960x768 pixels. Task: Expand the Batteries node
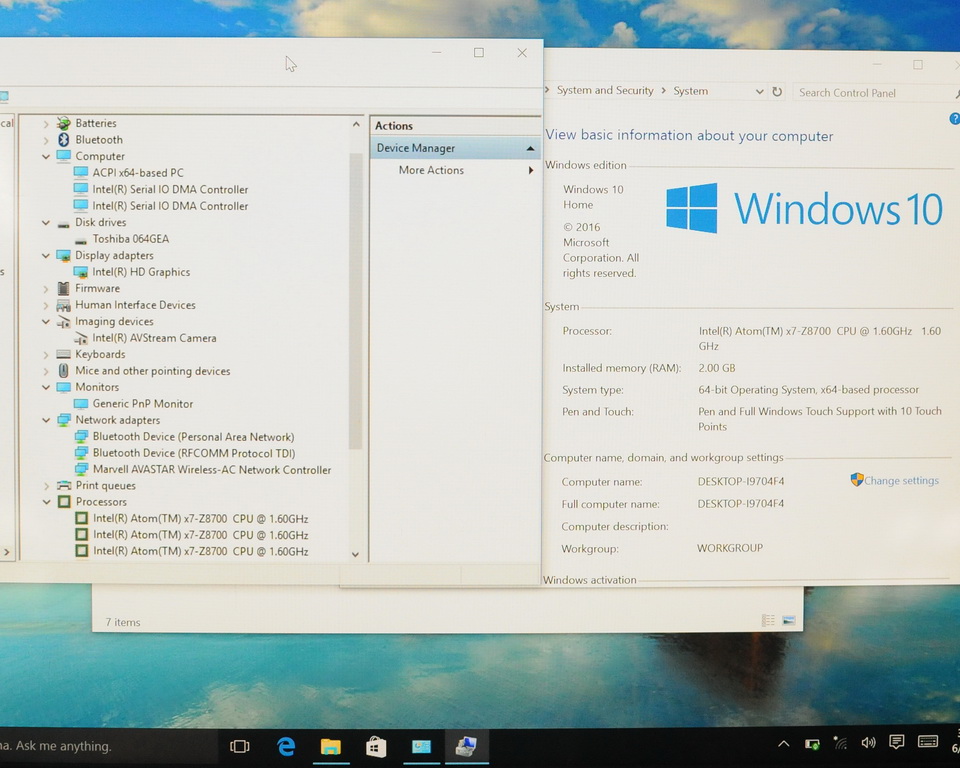[x=46, y=124]
